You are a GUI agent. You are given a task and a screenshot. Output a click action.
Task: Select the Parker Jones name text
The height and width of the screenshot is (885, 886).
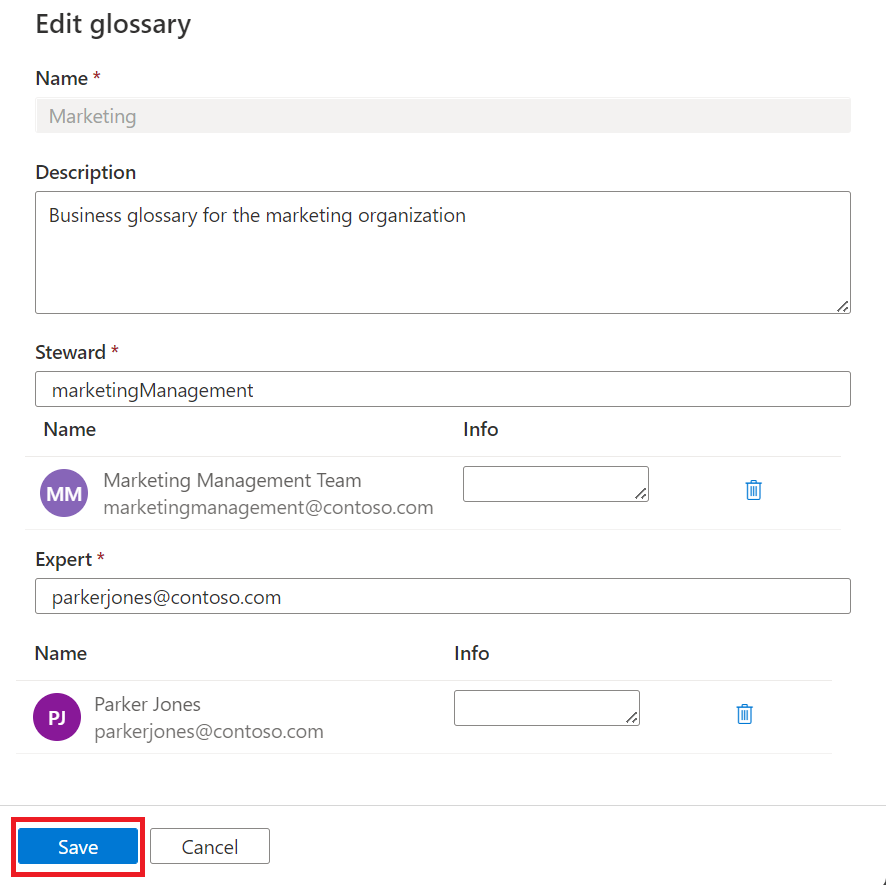pos(147,704)
